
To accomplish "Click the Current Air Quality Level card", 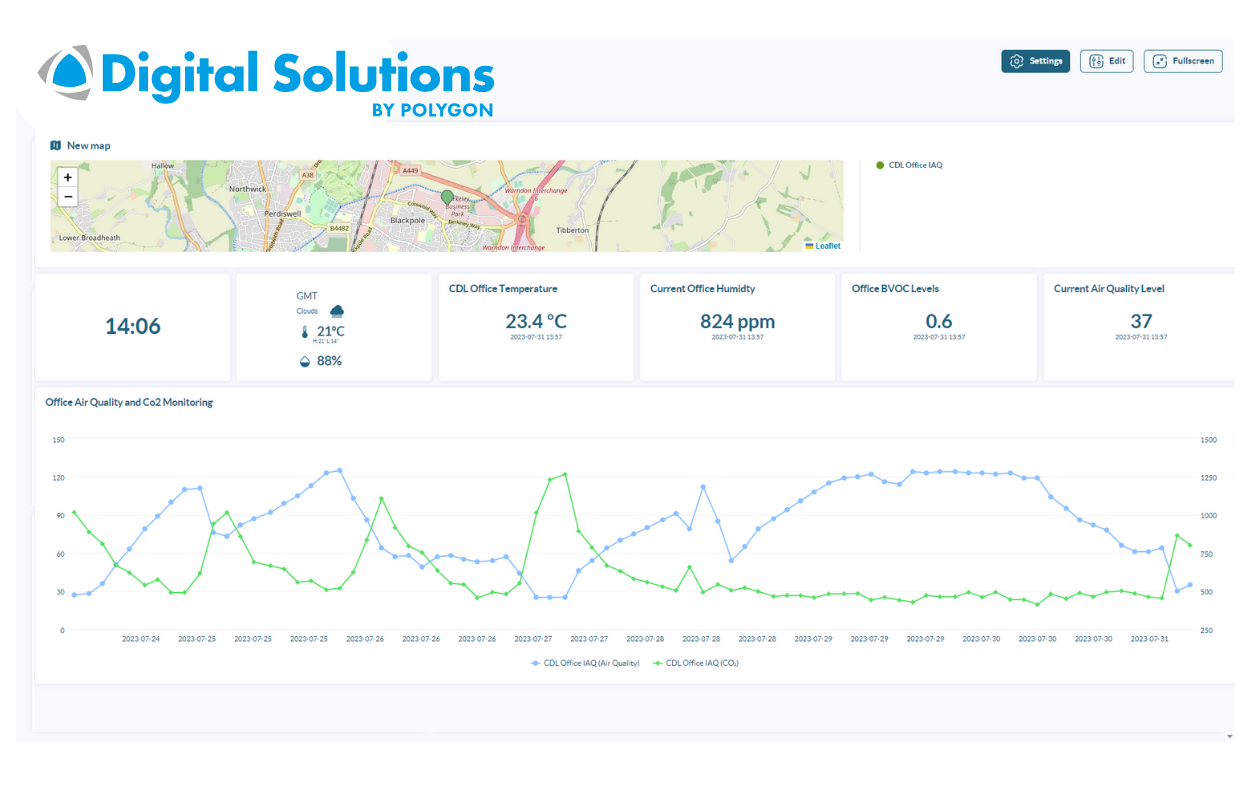I will 1140,327.
